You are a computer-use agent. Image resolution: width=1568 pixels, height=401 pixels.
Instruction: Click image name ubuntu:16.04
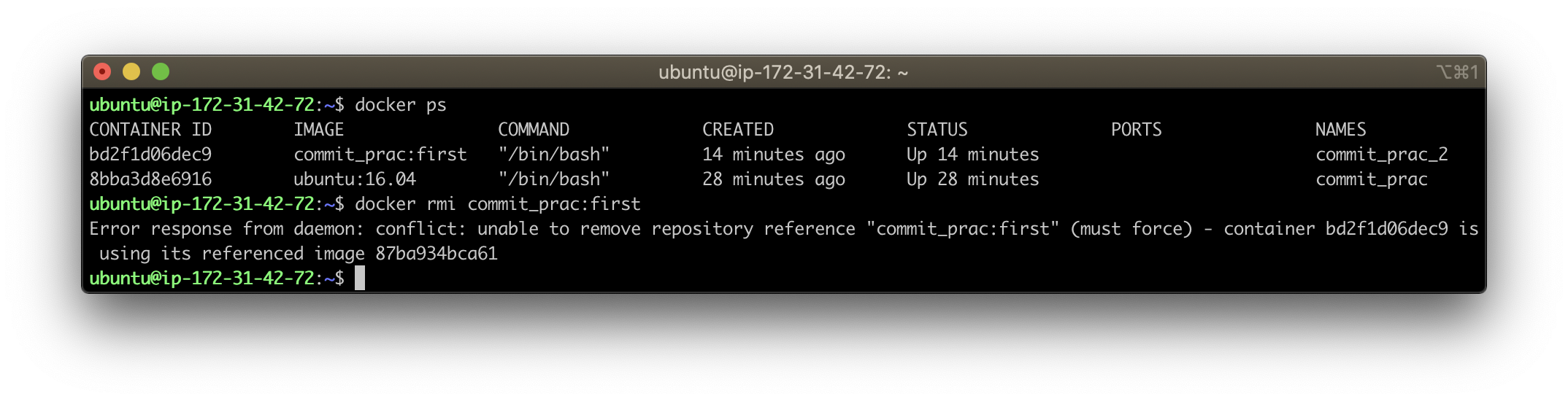[355, 179]
